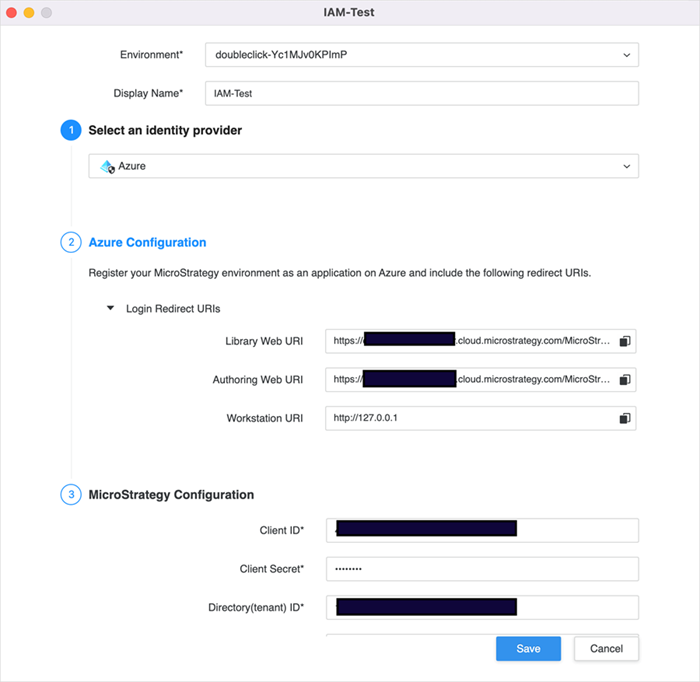Click the Library Web URI text field

(x=470, y=342)
